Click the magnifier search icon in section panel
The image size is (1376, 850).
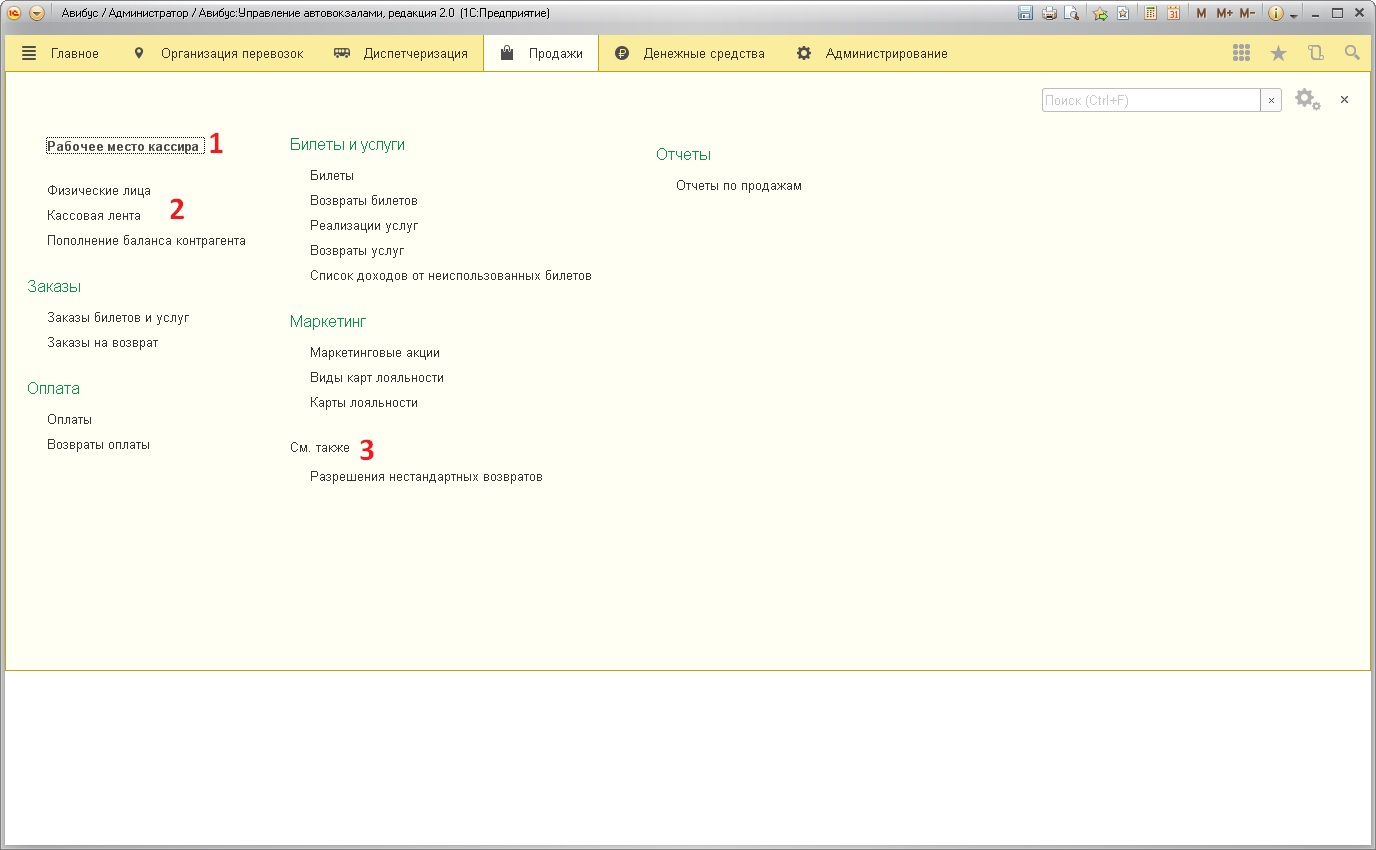coord(1352,54)
